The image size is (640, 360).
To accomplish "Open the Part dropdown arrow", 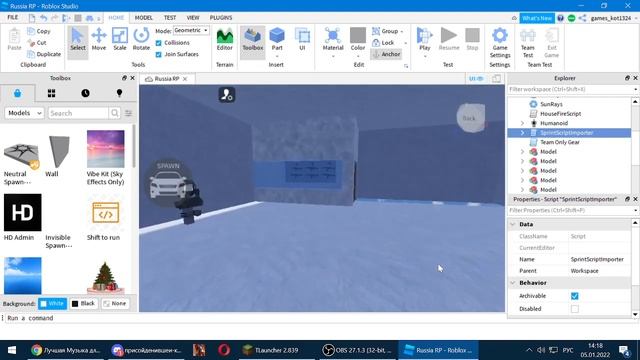I will [277, 56].
